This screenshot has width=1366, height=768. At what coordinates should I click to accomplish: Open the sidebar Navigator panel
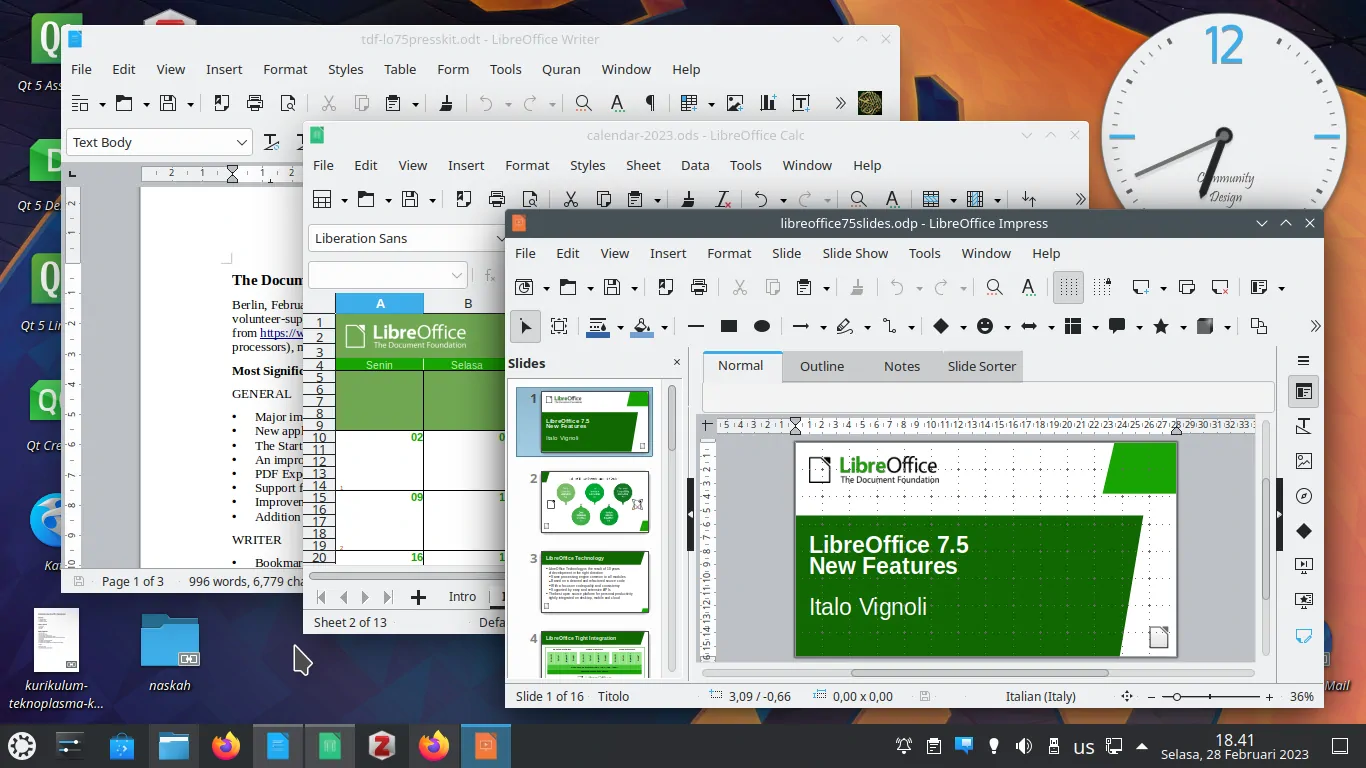tap(1303, 496)
